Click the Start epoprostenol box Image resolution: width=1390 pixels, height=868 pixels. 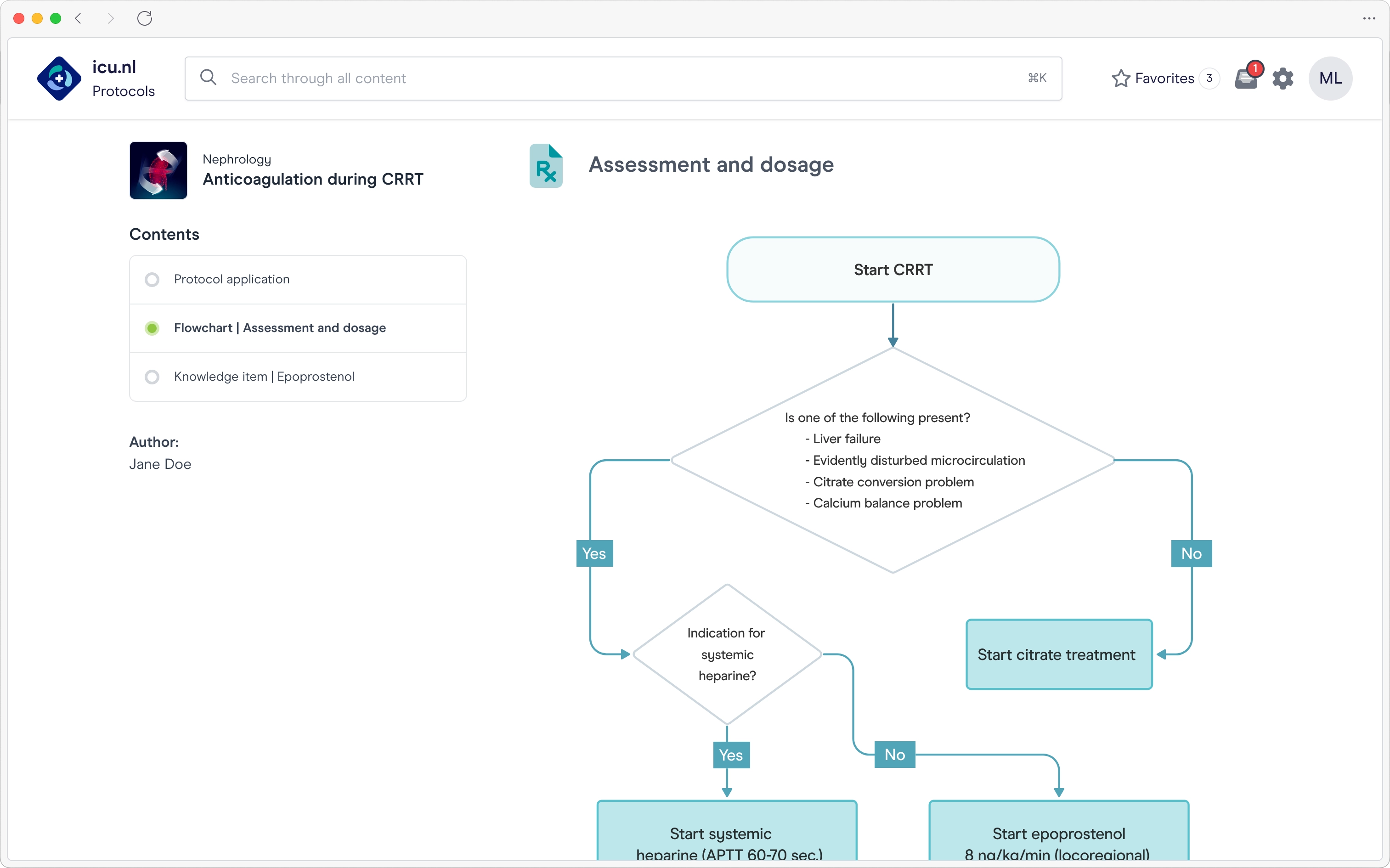pyautogui.click(x=1059, y=831)
